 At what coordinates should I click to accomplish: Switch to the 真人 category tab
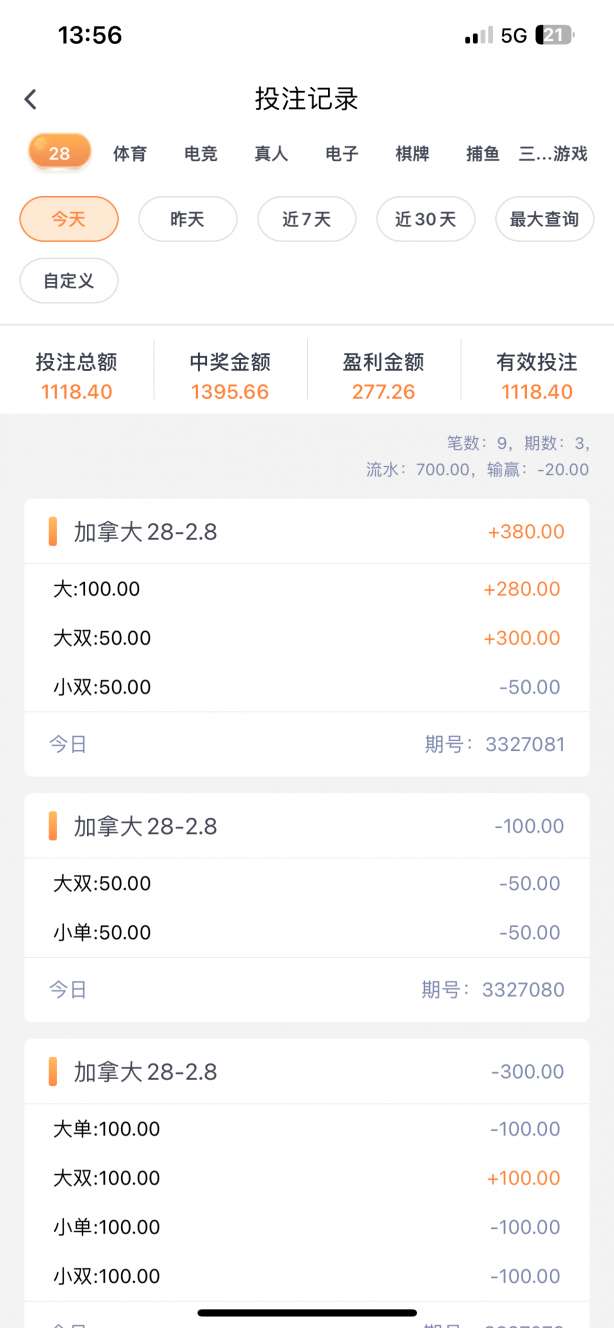[x=271, y=154]
